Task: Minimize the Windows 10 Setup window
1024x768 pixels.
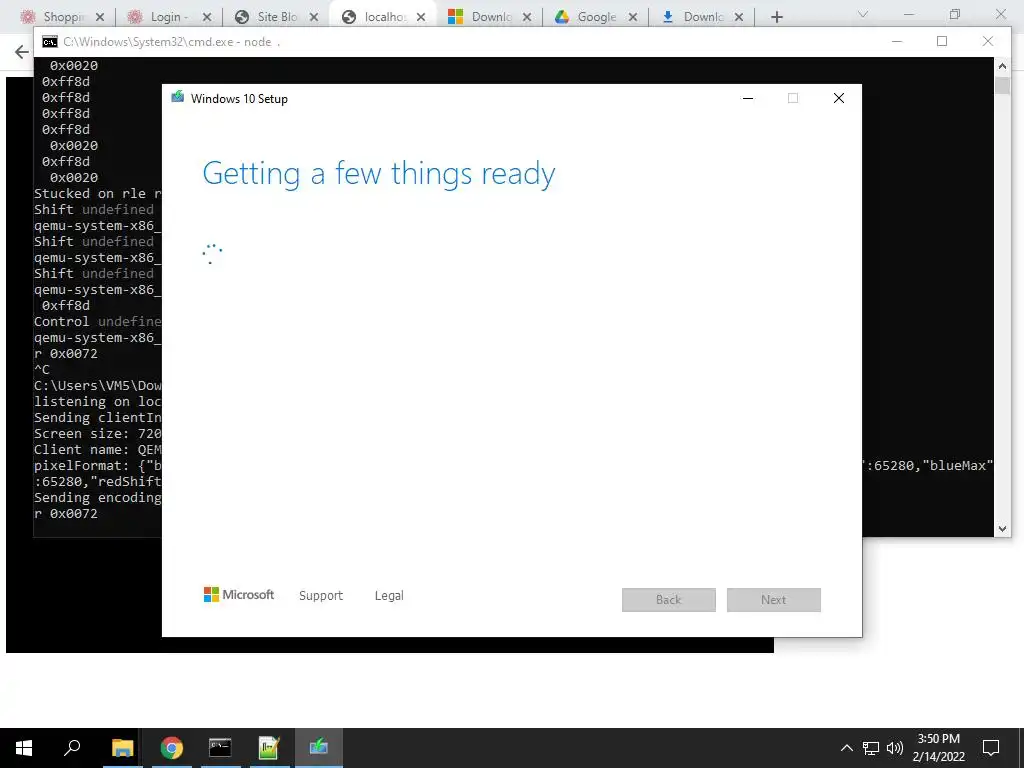Action: tap(748, 98)
